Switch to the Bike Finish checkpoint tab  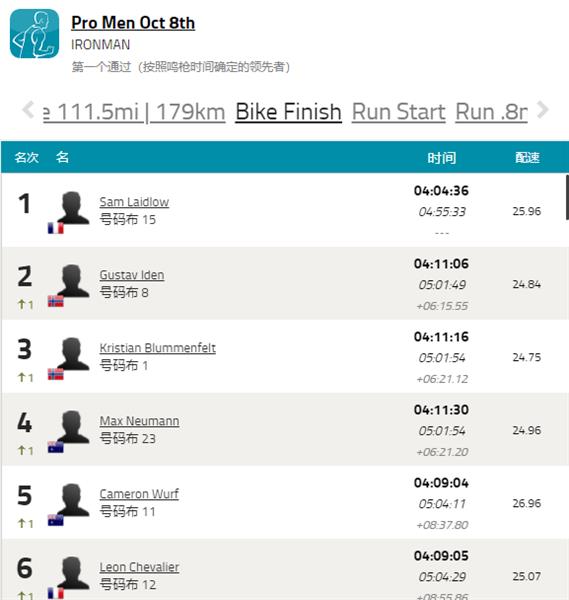tap(289, 112)
